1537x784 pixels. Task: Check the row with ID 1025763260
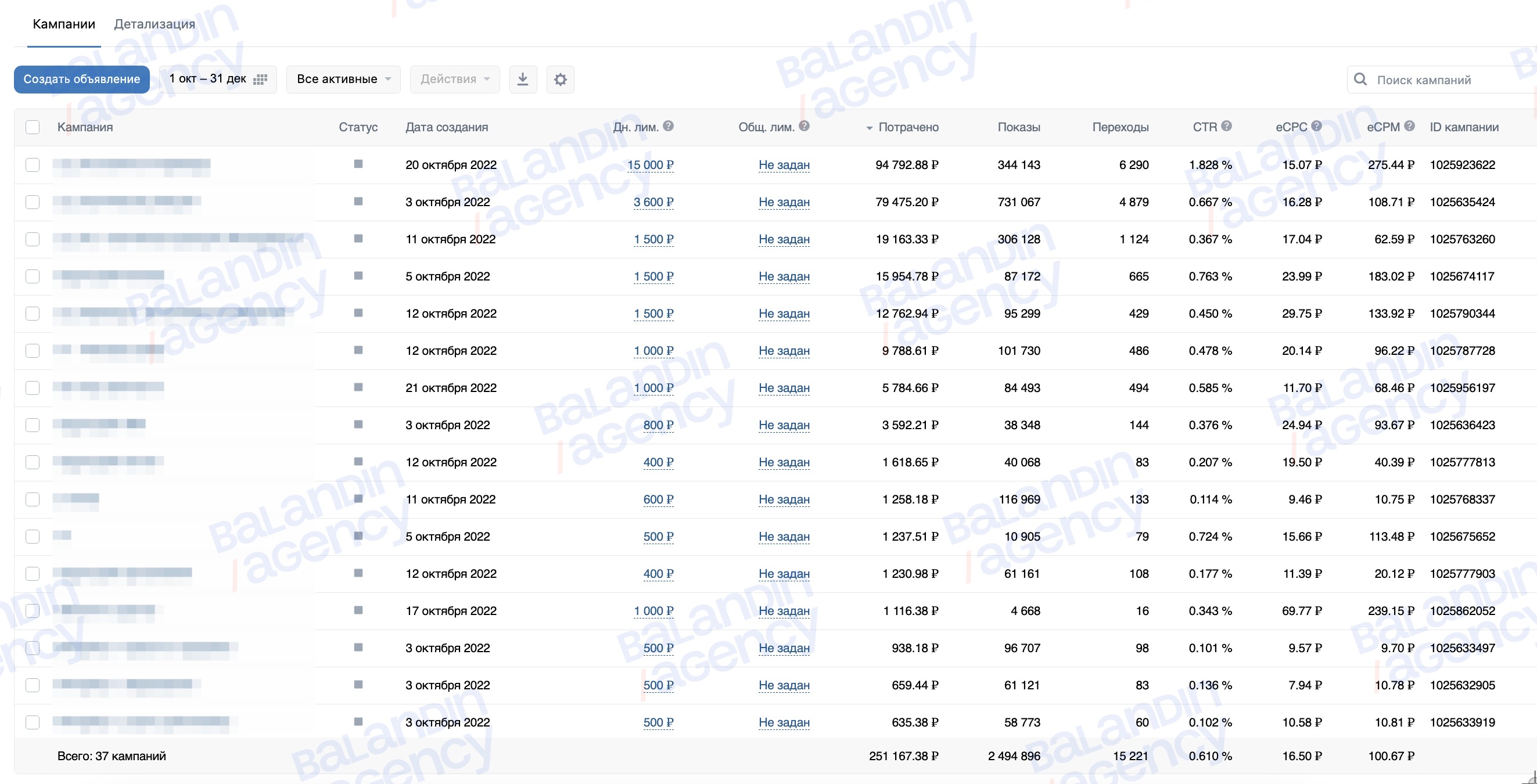[x=33, y=239]
